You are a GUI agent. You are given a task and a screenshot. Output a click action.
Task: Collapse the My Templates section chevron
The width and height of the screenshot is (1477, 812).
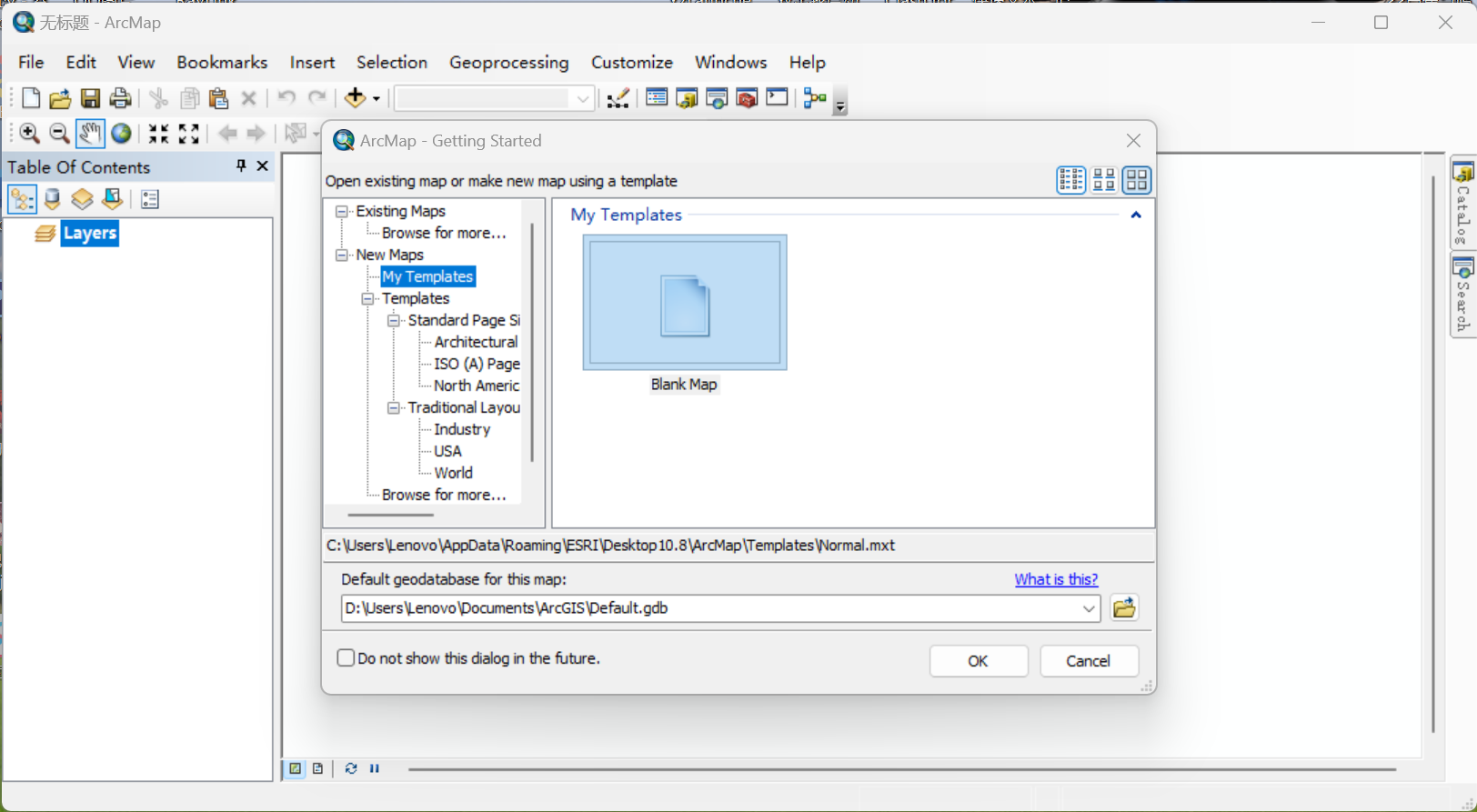click(x=1135, y=216)
